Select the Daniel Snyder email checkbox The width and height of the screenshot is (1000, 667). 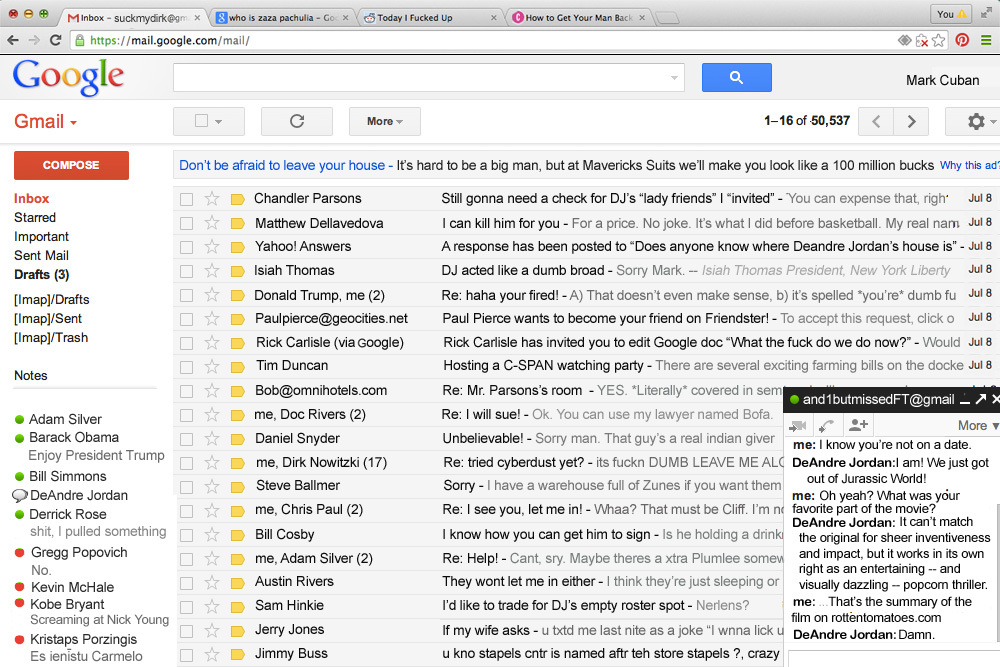coord(186,439)
